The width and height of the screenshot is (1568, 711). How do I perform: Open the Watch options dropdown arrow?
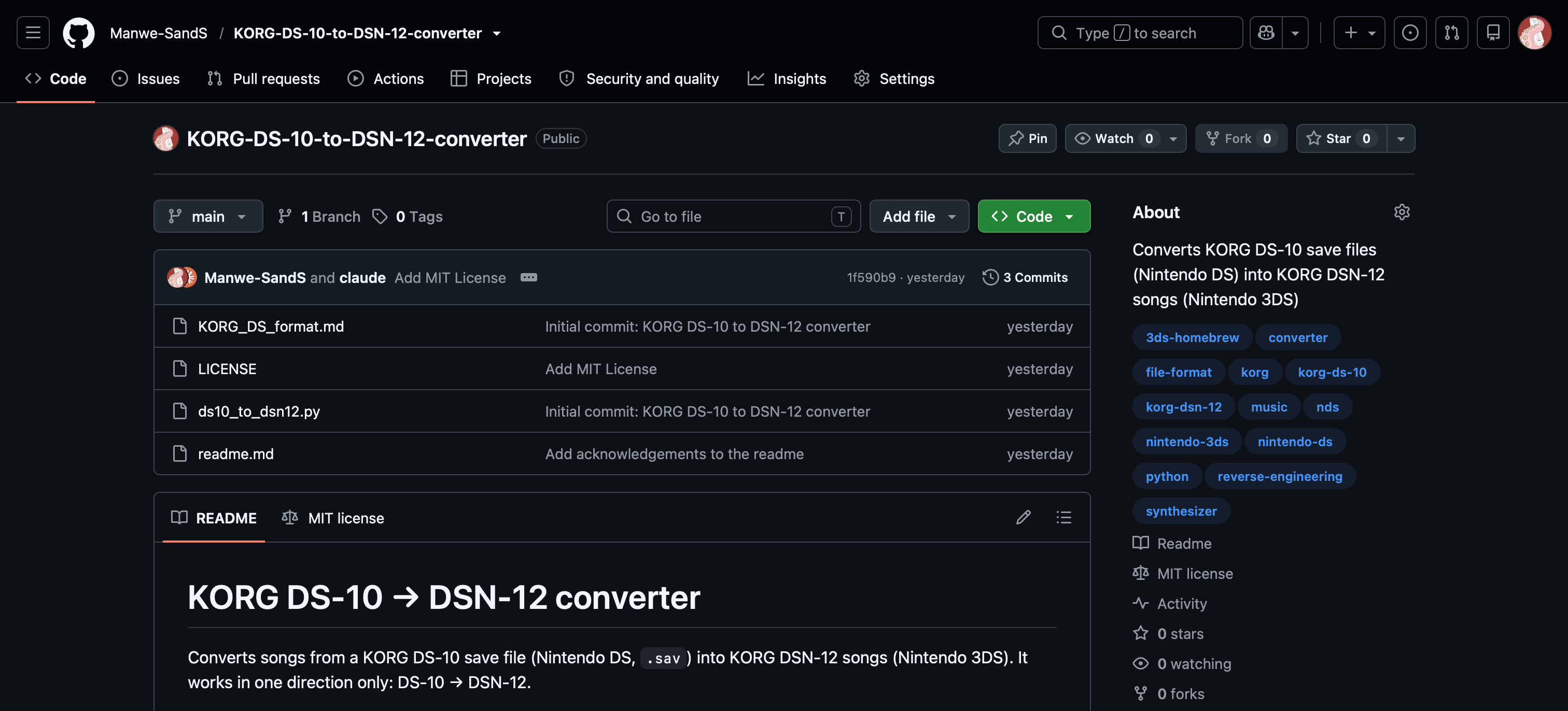1173,139
